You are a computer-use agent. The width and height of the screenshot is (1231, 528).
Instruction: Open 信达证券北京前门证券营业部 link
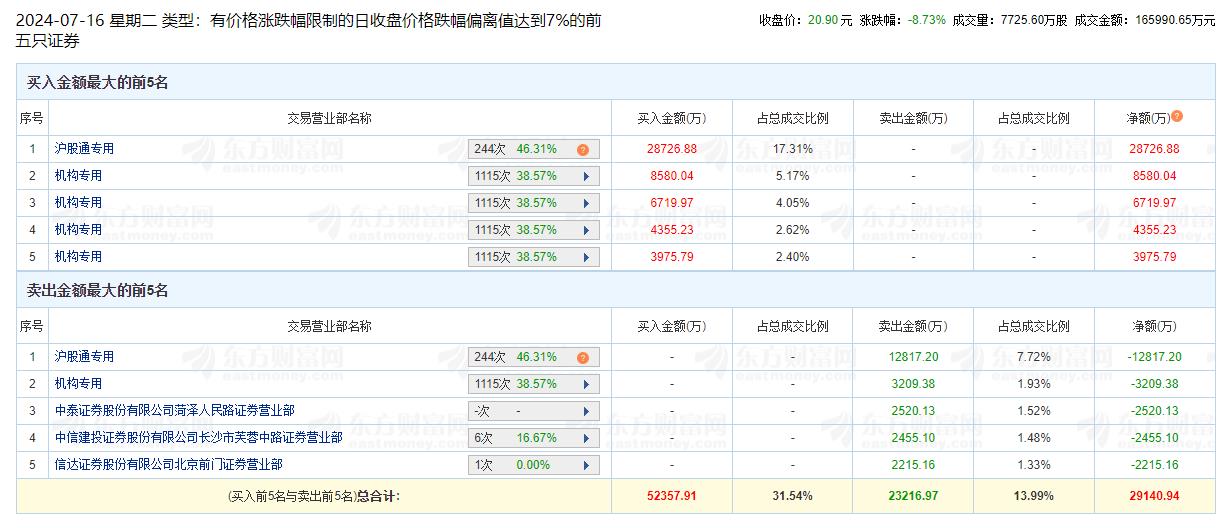[x=168, y=464]
